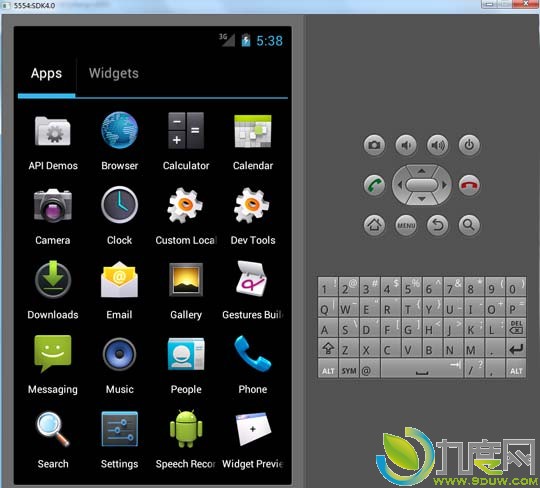Open the Calendar app
This screenshot has height=488, width=540.
coord(253,142)
